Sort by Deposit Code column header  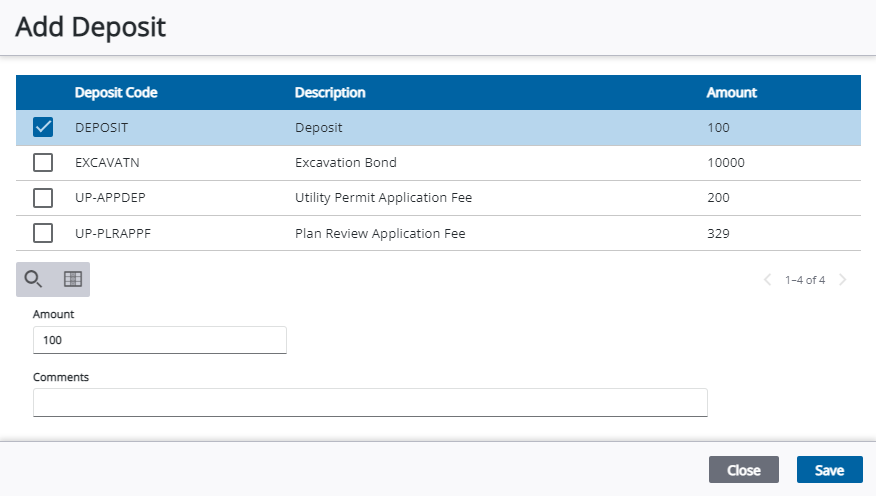(116, 93)
